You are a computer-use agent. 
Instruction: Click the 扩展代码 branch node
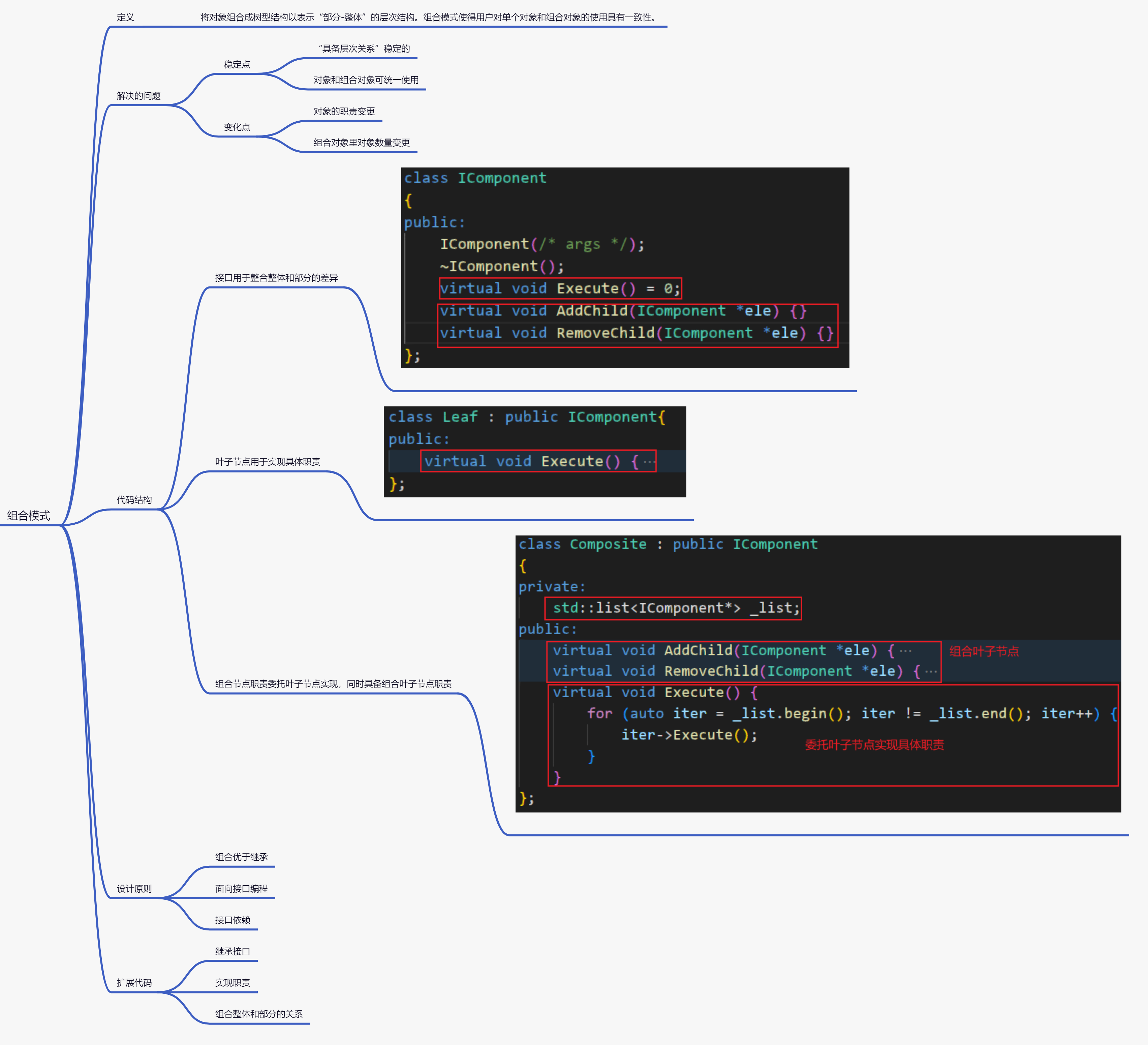134,982
